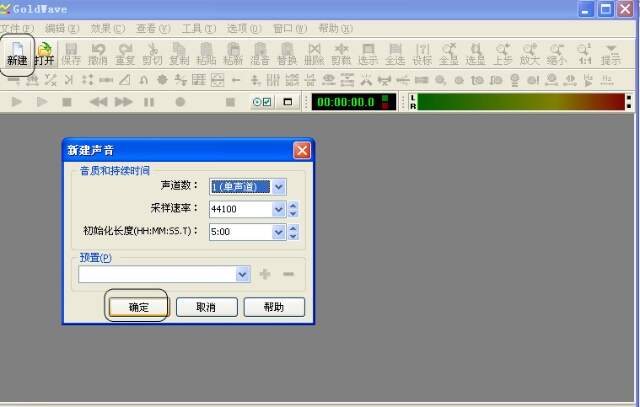Increase the 初始化长度 value with the up arrow
640x407 pixels.
click(x=293, y=228)
